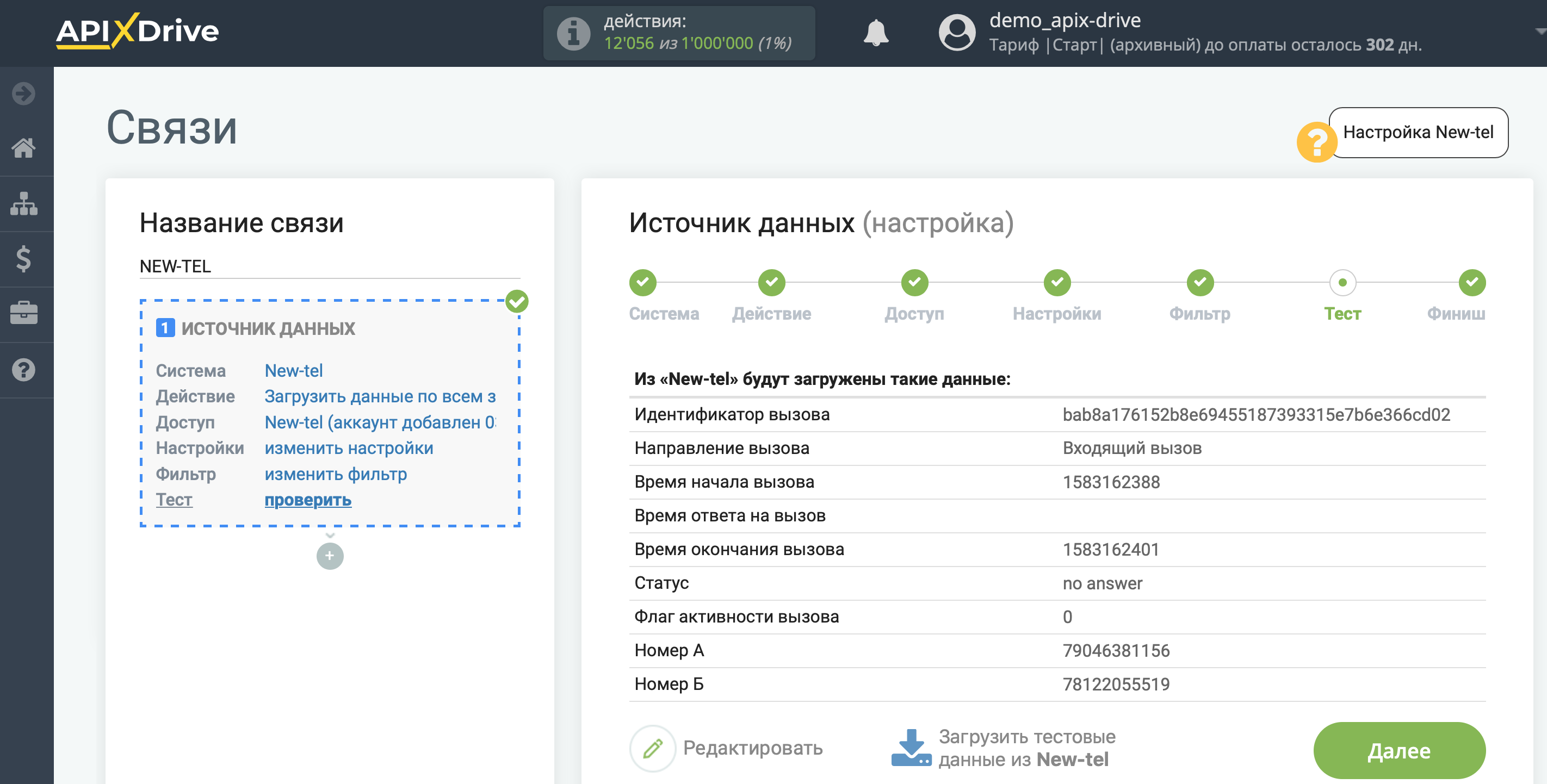Image resolution: width=1547 pixels, height=784 pixels.
Task: Click the ИСТОЧНИК ДАННЫХ block header
Action: 268,328
